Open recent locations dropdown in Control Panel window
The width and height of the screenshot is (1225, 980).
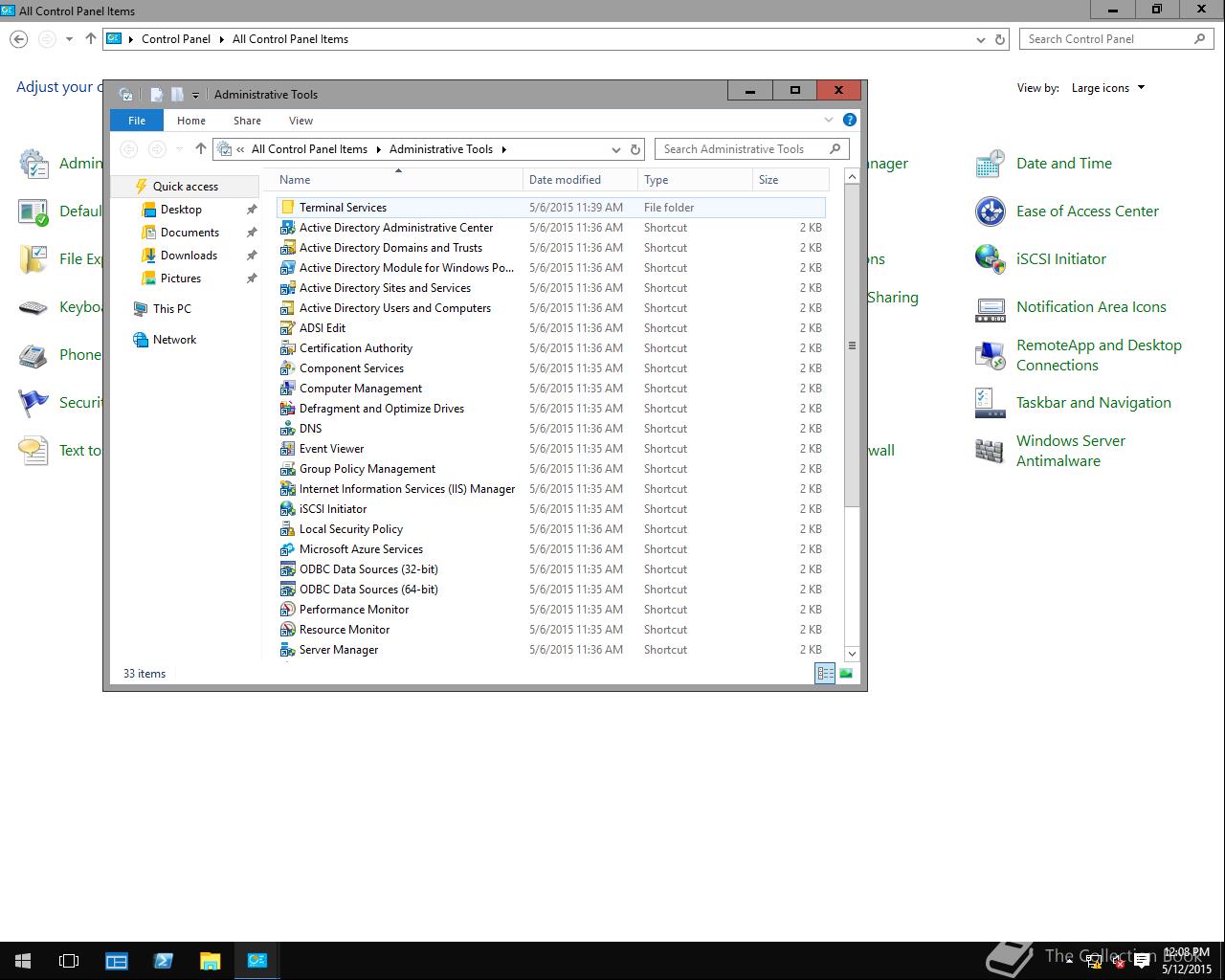[x=69, y=39]
